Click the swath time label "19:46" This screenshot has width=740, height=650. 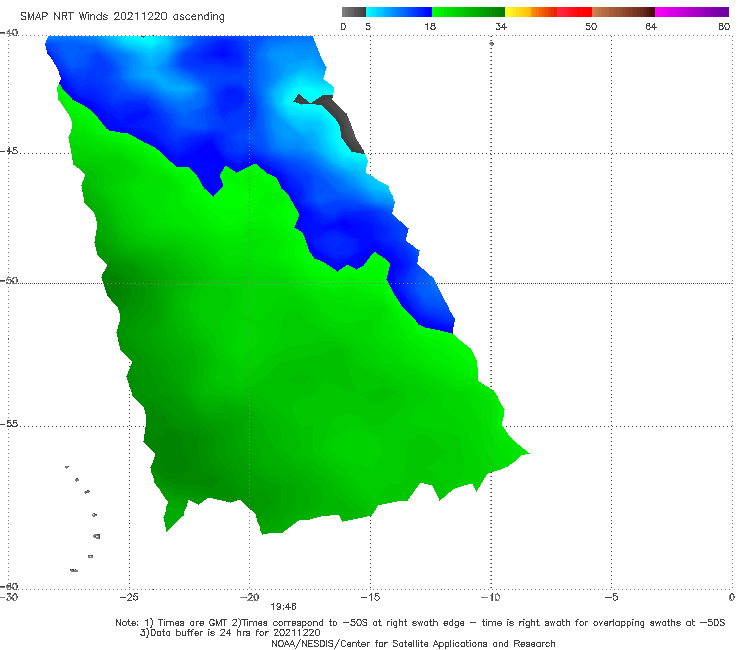click(283, 607)
